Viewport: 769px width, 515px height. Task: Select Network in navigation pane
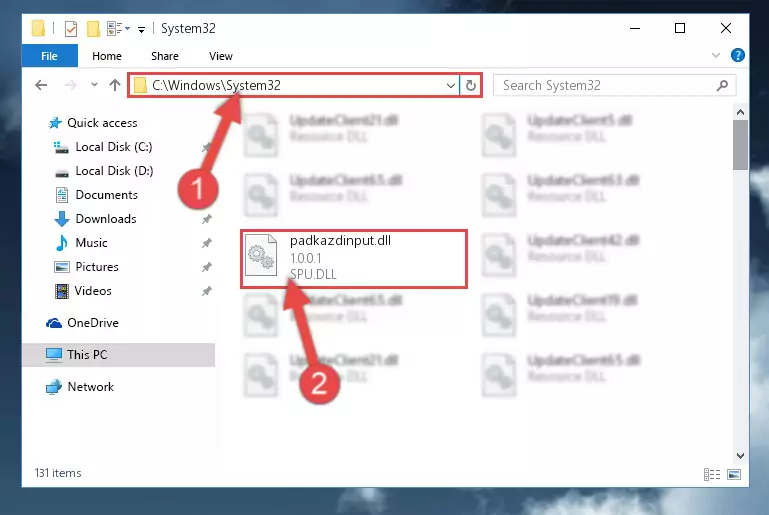91,386
